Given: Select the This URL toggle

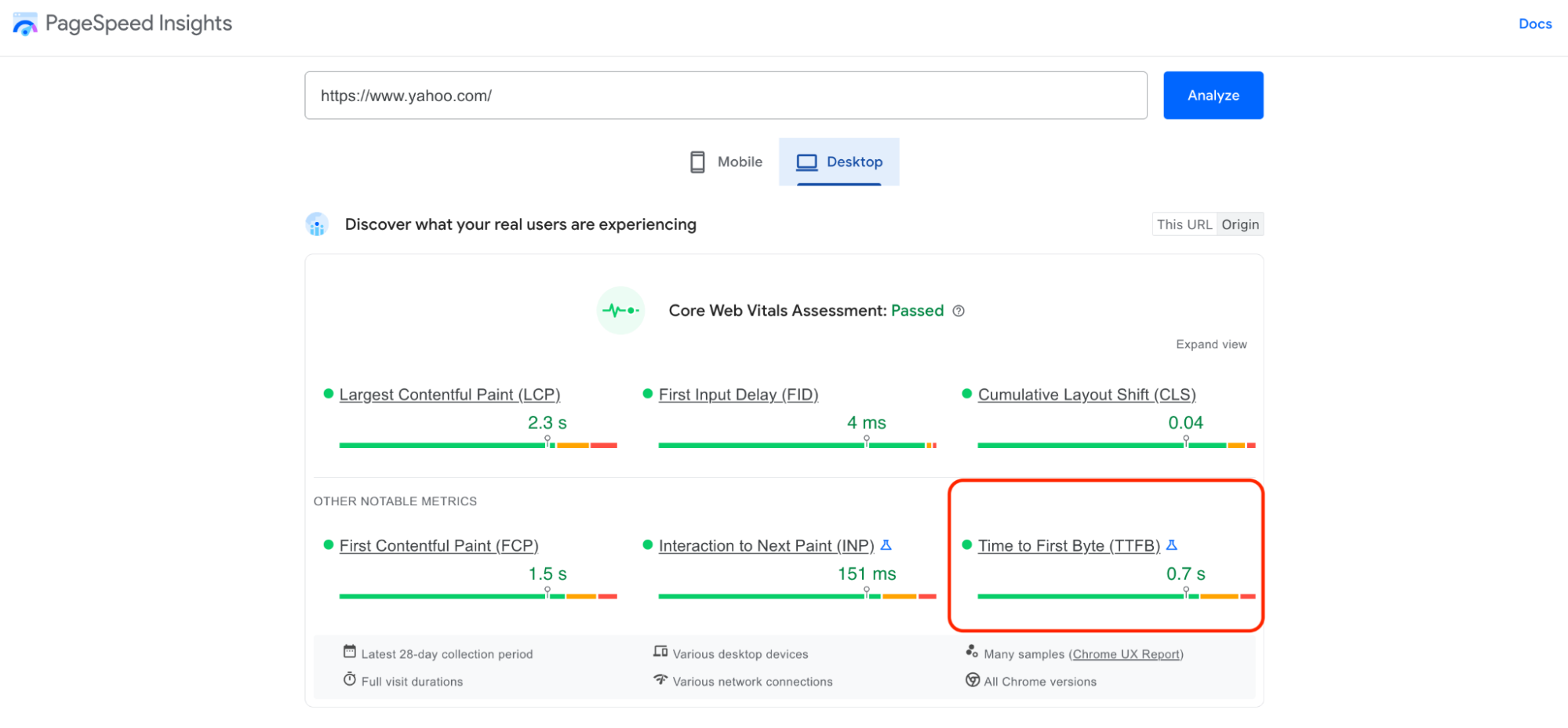Looking at the screenshot, I should pos(1184,224).
